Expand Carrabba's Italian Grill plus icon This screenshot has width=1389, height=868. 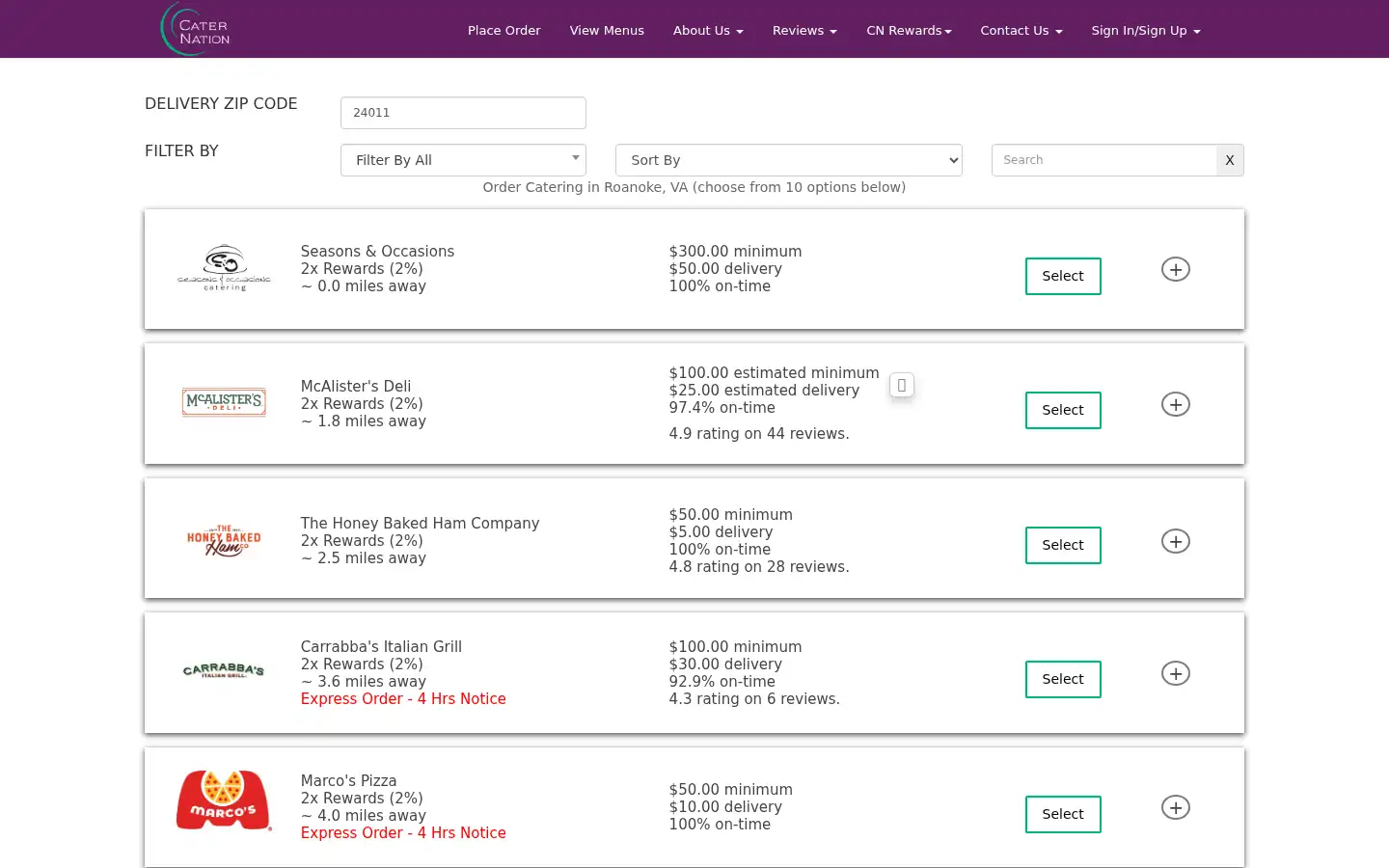click(x=1175, y=673)
